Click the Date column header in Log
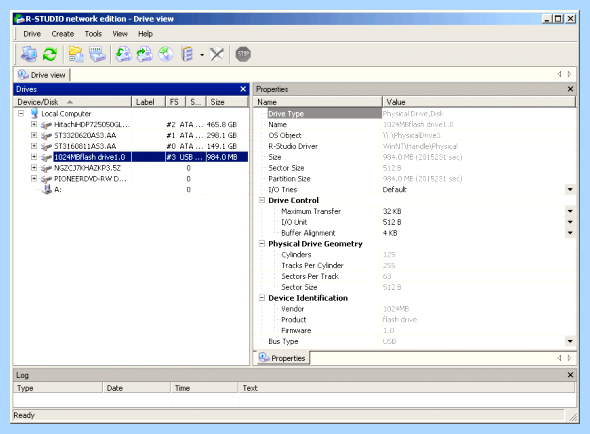Screen dimensions: 590x434 137,388
